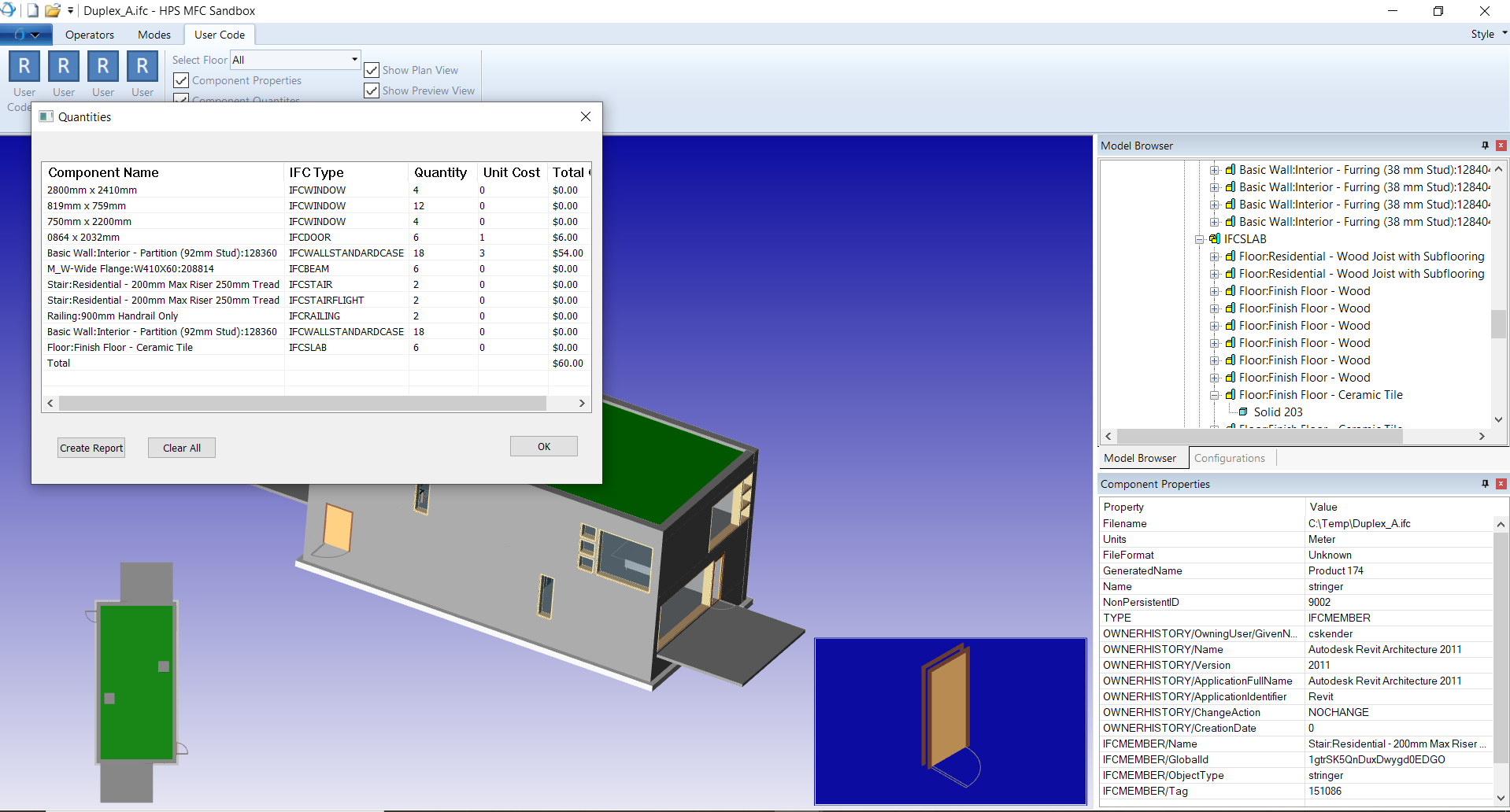Open the Configurations tab

[x=1230, y=458]
